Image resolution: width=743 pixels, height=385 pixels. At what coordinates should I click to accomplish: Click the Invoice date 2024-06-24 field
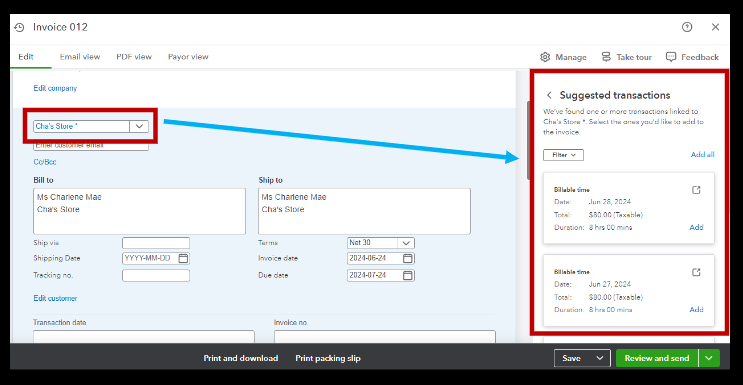[x=381, y=258]
